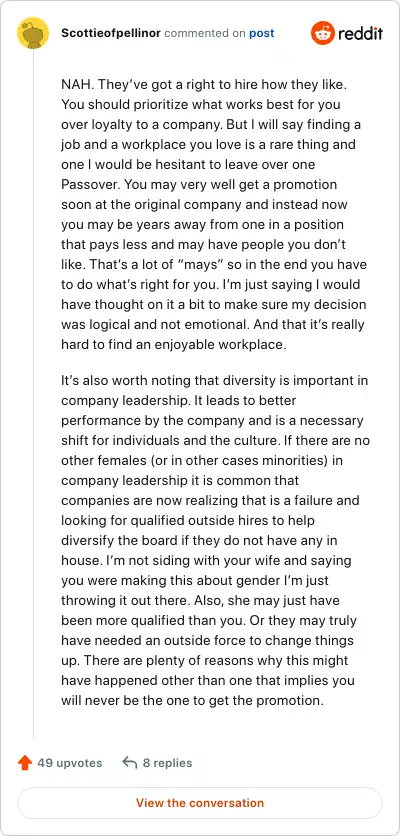
Task: Click the "49 upvotes" count
Action: (69, 763)
